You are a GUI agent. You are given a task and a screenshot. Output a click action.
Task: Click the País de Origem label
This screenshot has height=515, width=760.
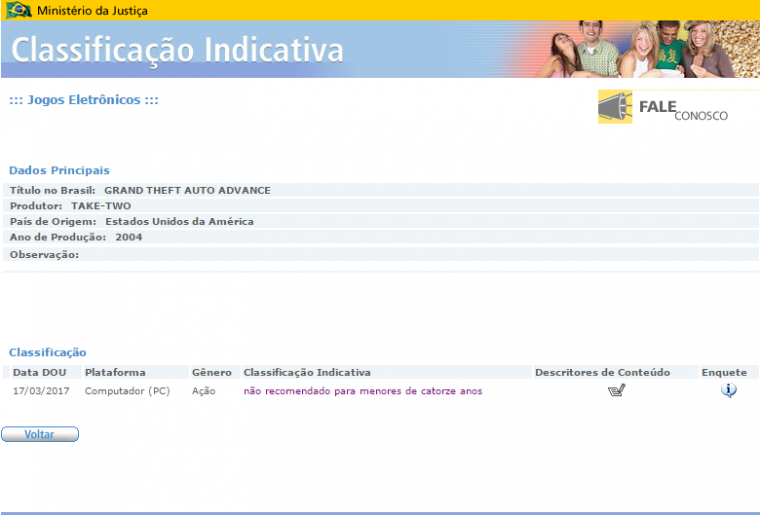point(53,221)
